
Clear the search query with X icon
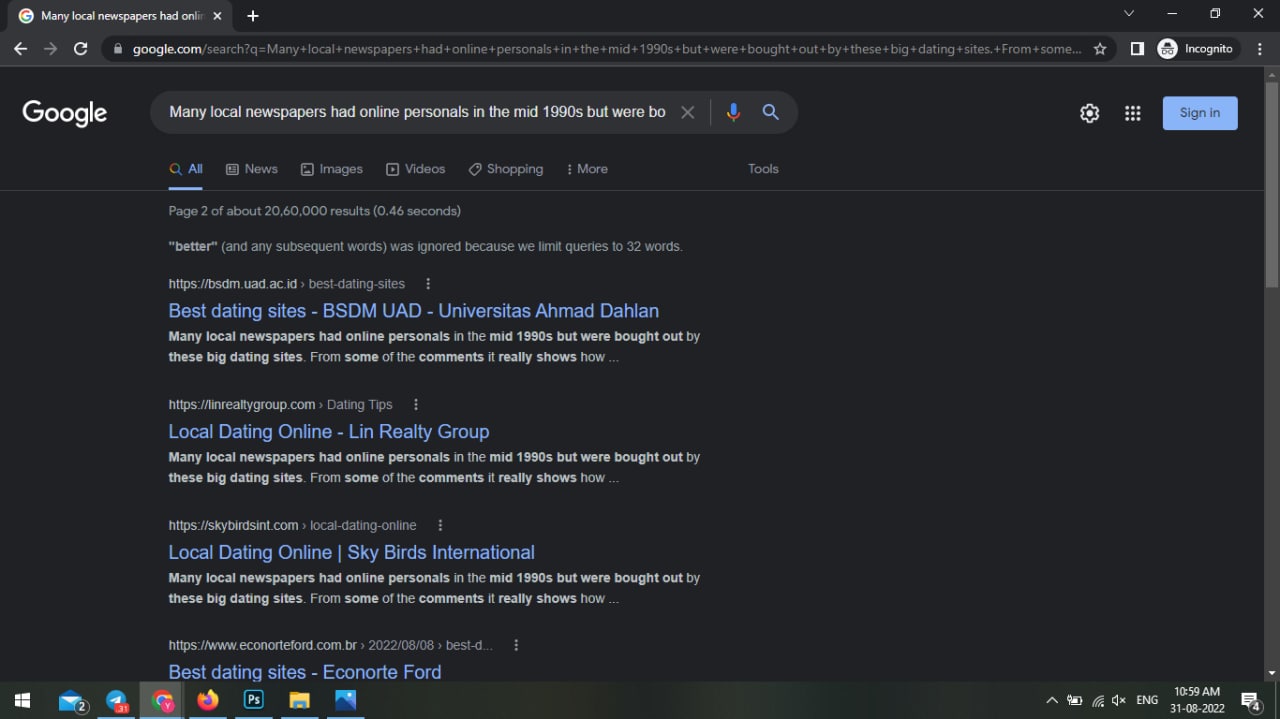coord(687,112)
